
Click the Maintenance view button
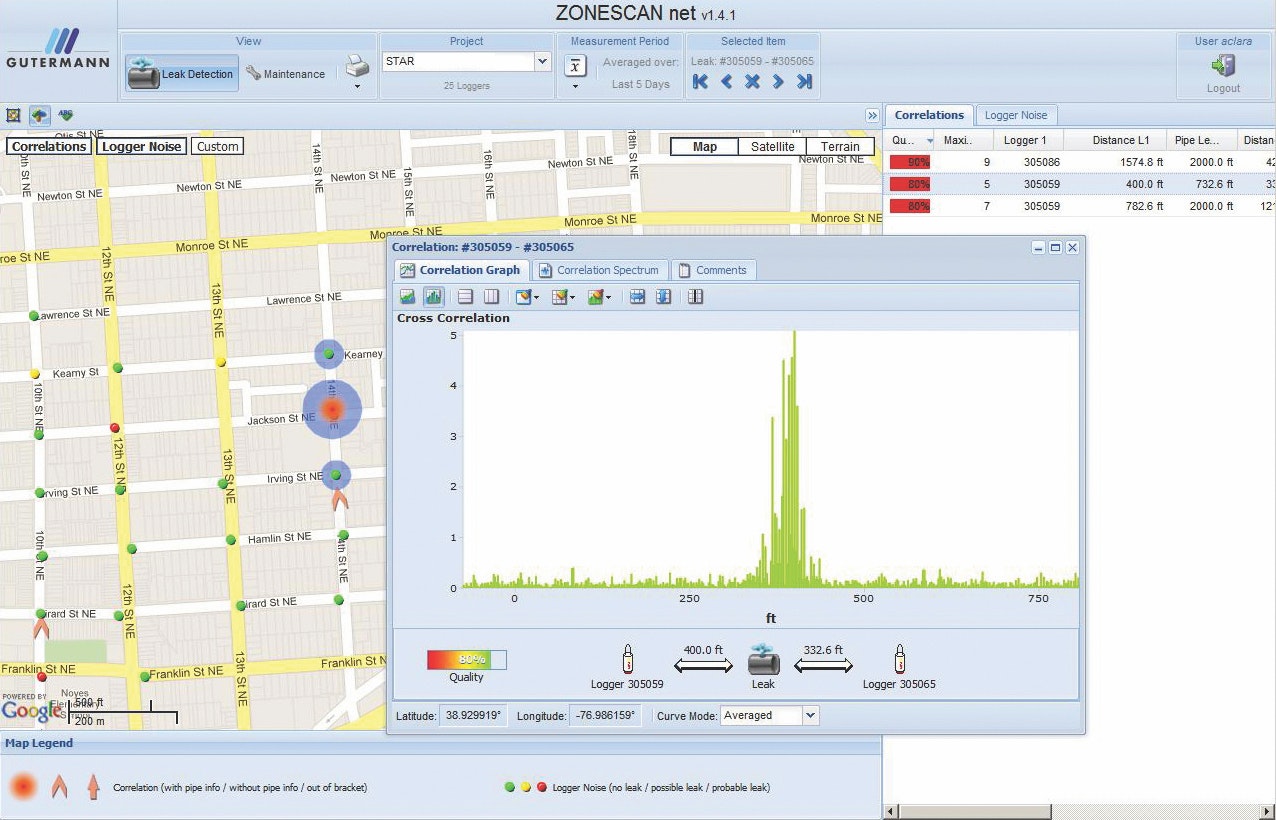click(x=286, y=74)
